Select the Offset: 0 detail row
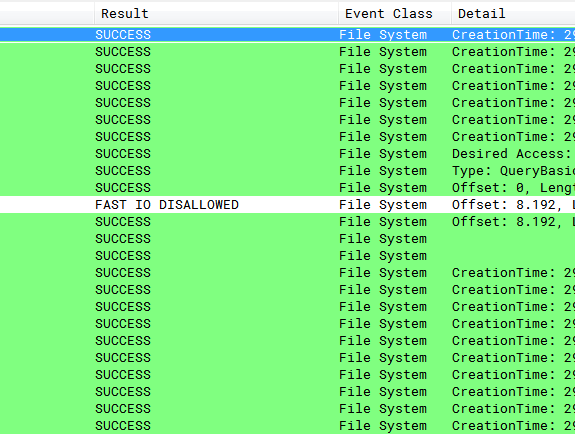Image resolution: width=575 pixels, height=441 pixels. [288, 188]
